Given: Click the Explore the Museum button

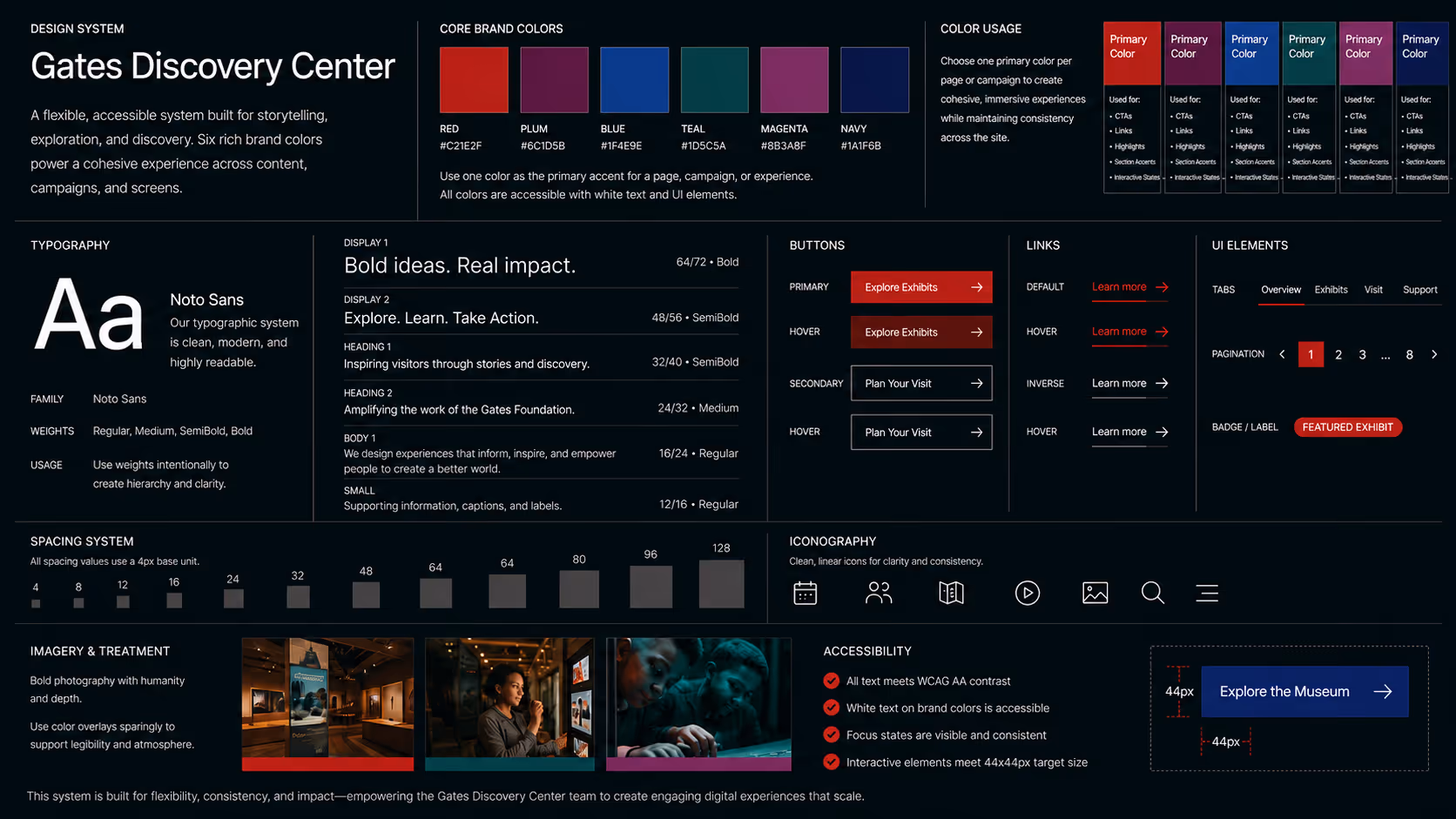Looking at the screenshot, I should (1304, 692).
